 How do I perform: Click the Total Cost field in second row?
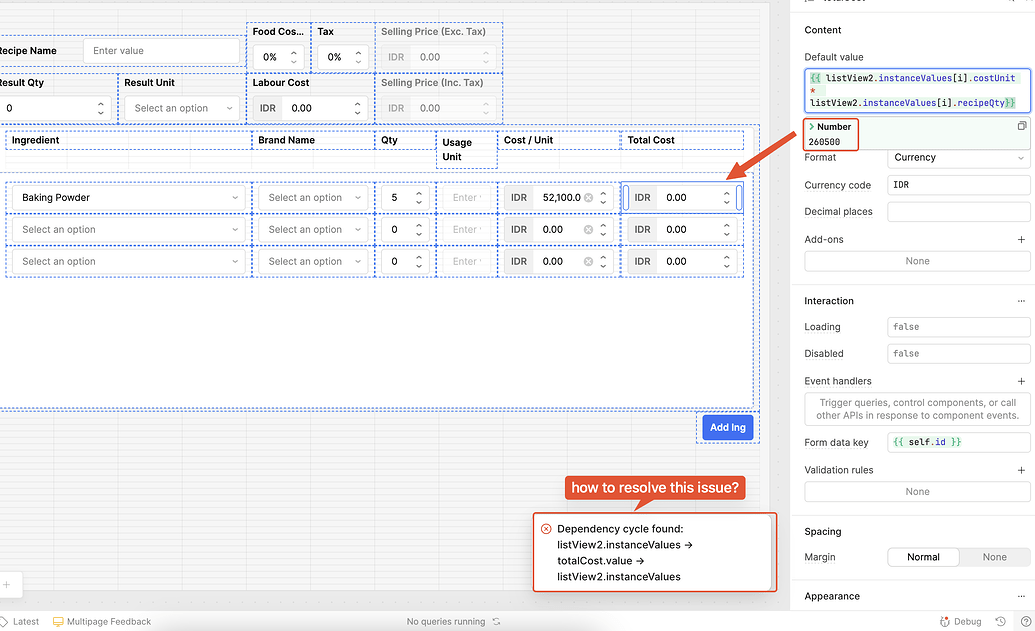683,230
